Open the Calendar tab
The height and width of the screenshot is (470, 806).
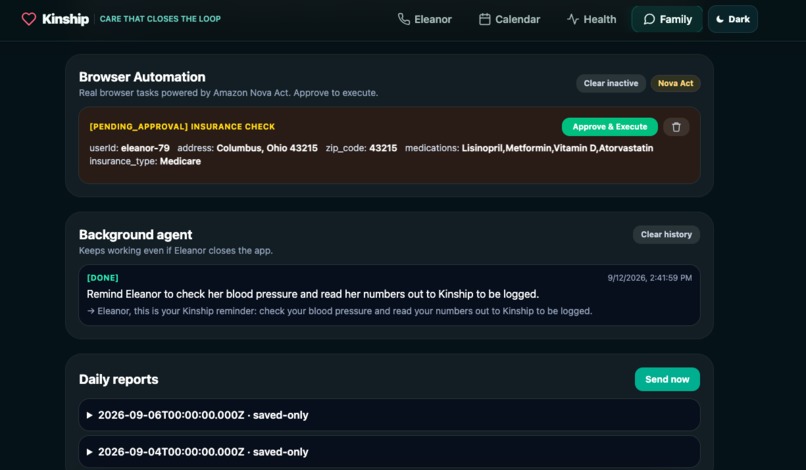509,19
